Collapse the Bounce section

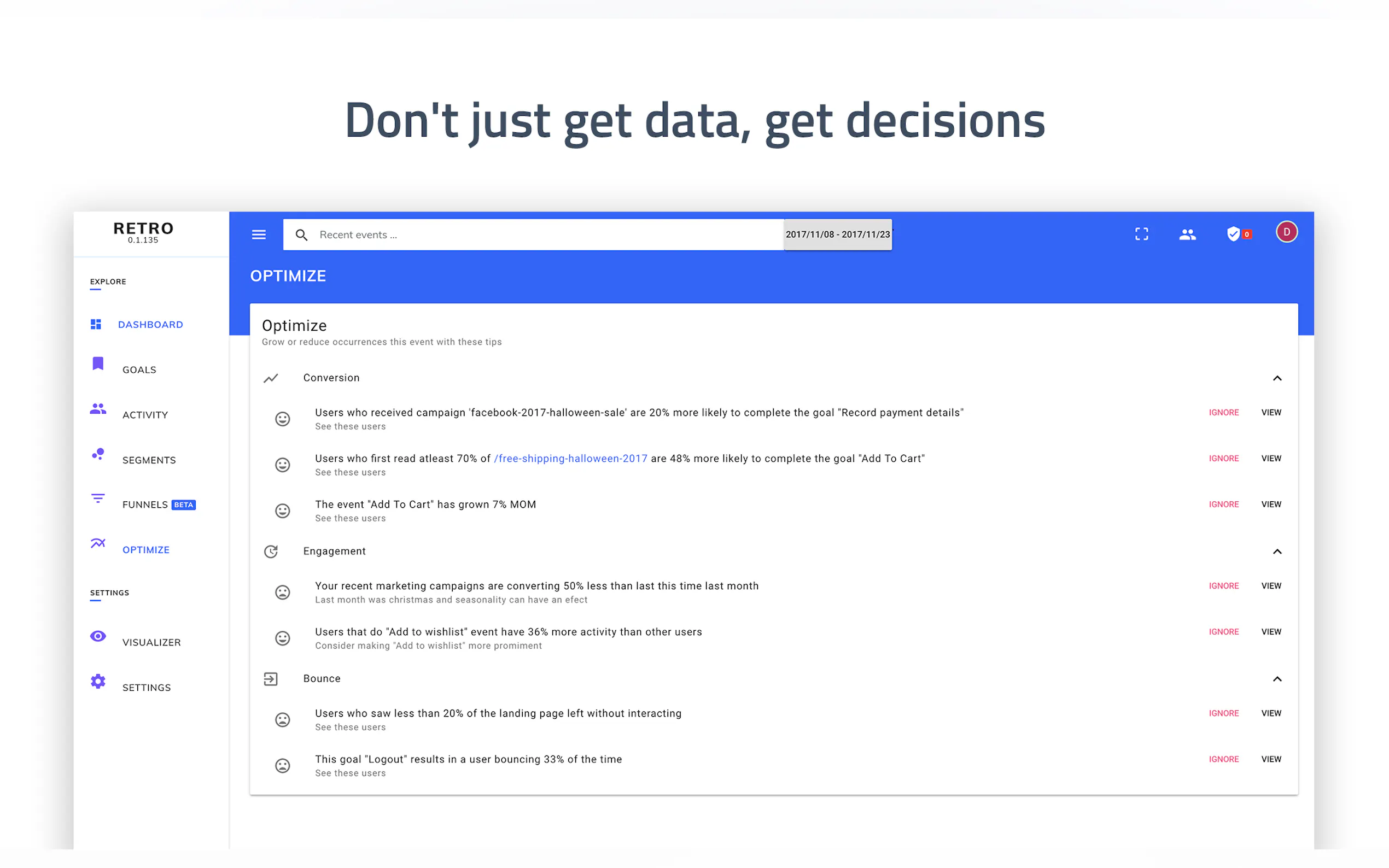tap(1277, 679)
